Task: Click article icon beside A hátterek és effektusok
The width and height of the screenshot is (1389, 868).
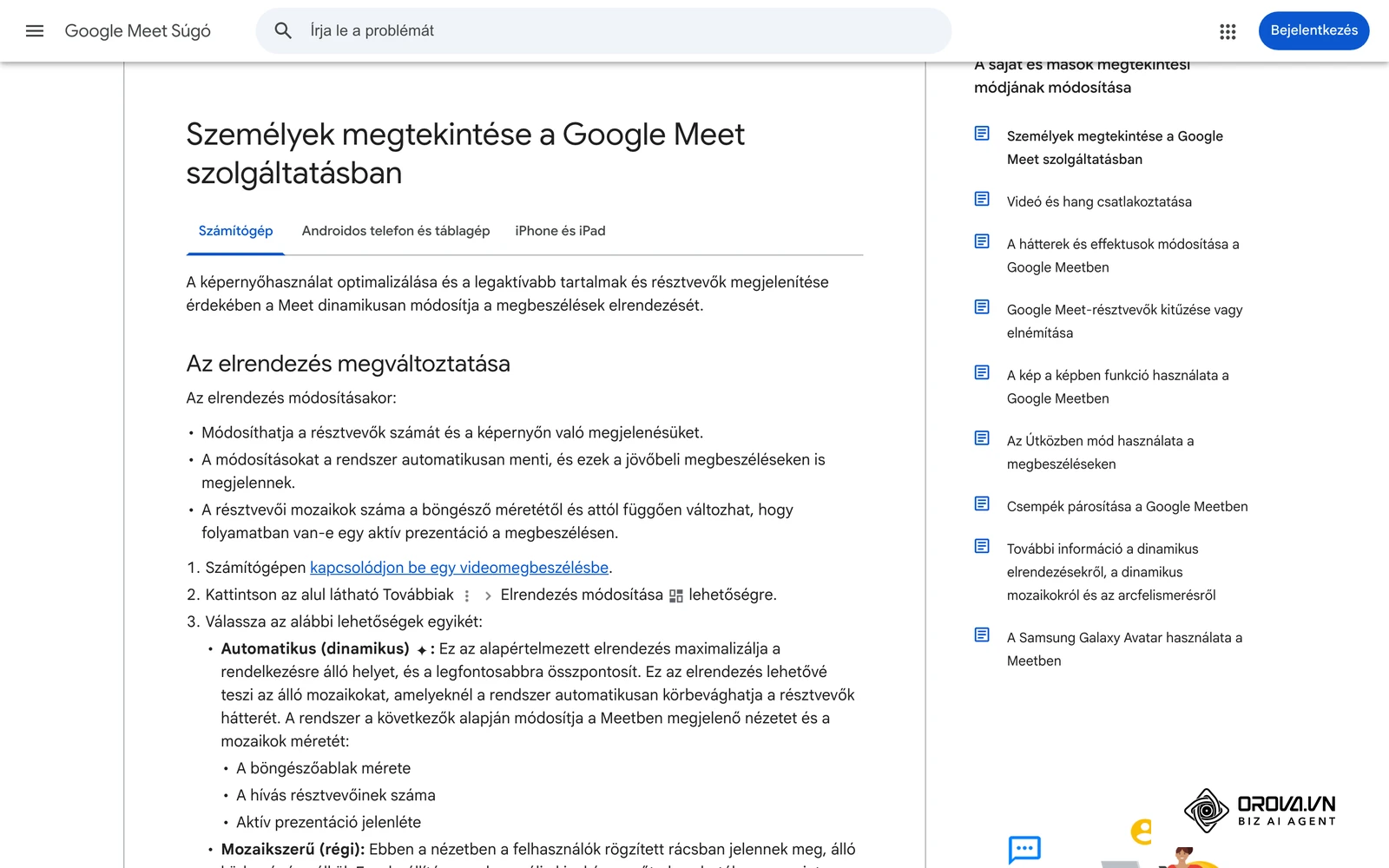Action: tap(982, 241)
